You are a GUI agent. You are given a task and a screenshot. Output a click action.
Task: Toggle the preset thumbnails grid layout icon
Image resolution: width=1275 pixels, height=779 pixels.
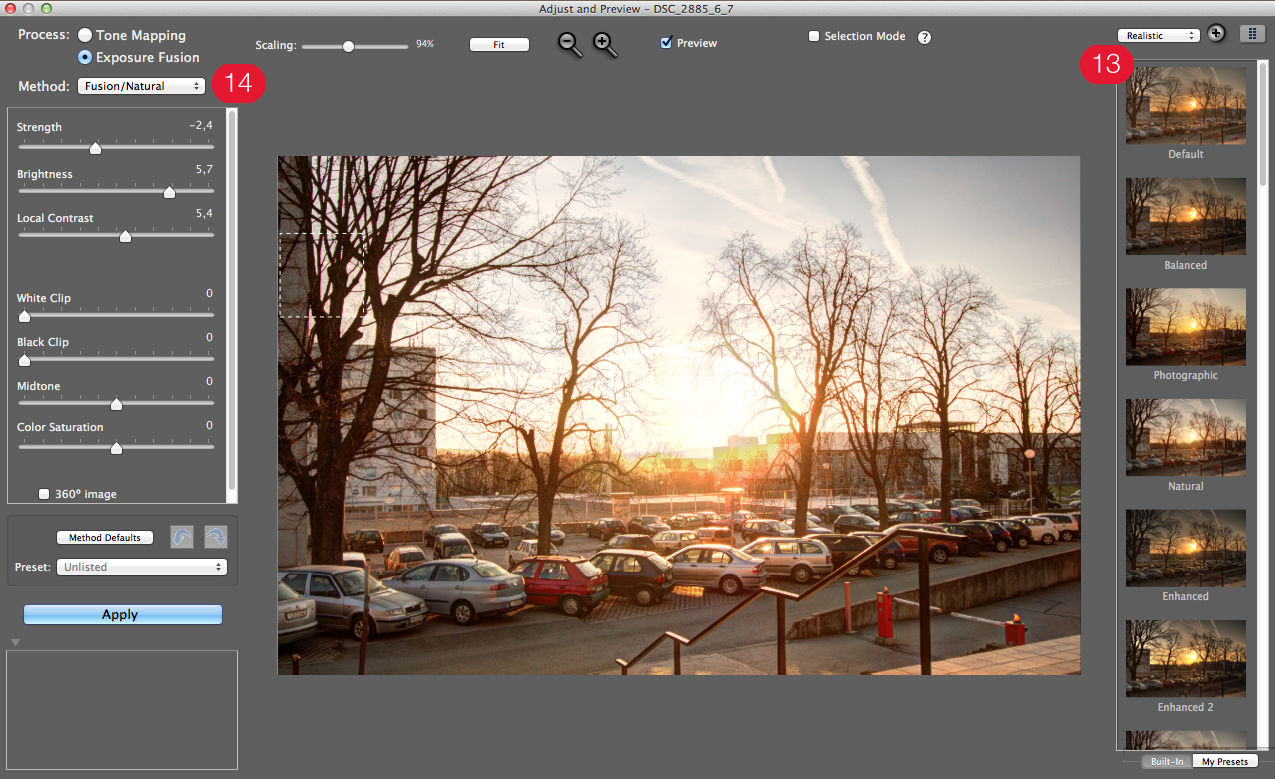point(1251,34)
